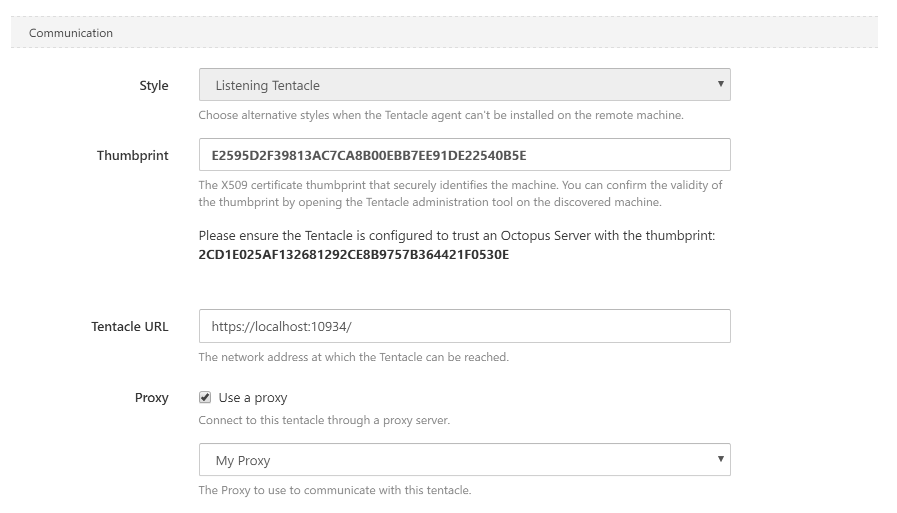The width and height of the screenshot is (897, 513).
Task: Click the 'Choose alternative styles' help text
Action: coord(440,115)
